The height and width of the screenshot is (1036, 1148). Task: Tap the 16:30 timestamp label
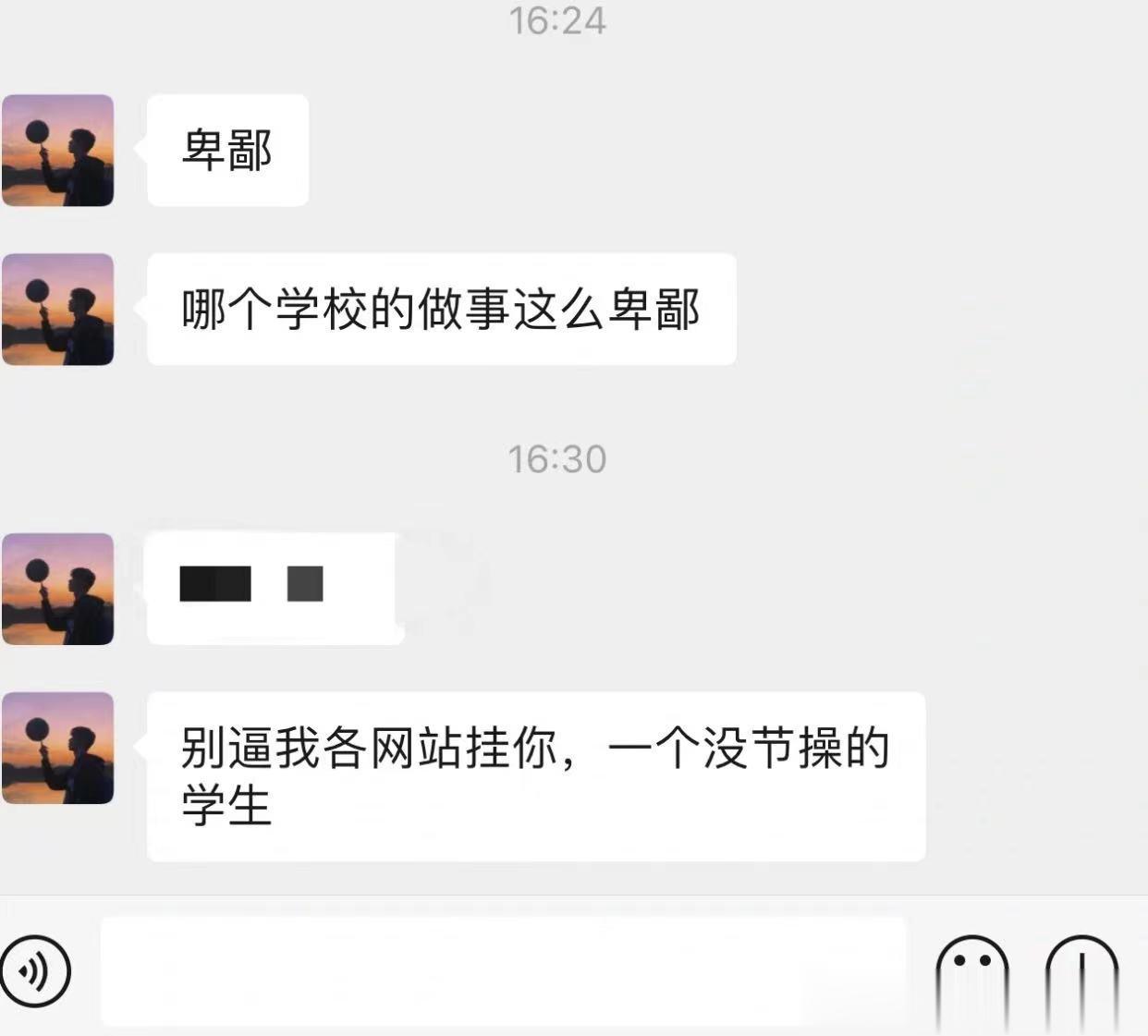point(557,459)
